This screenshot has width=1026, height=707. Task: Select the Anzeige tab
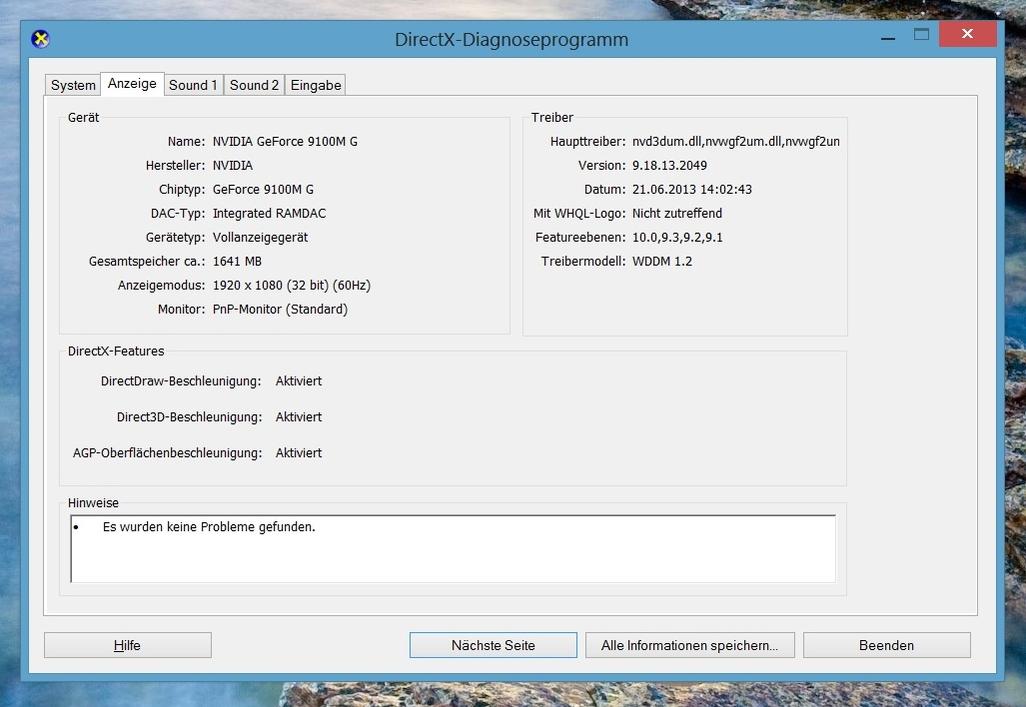tap(132, 84)
